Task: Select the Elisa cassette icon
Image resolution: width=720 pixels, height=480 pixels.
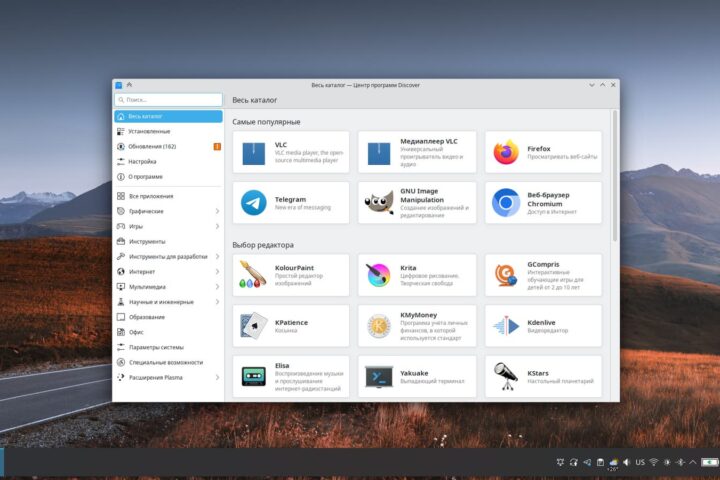Action: [x=253, y=376]
